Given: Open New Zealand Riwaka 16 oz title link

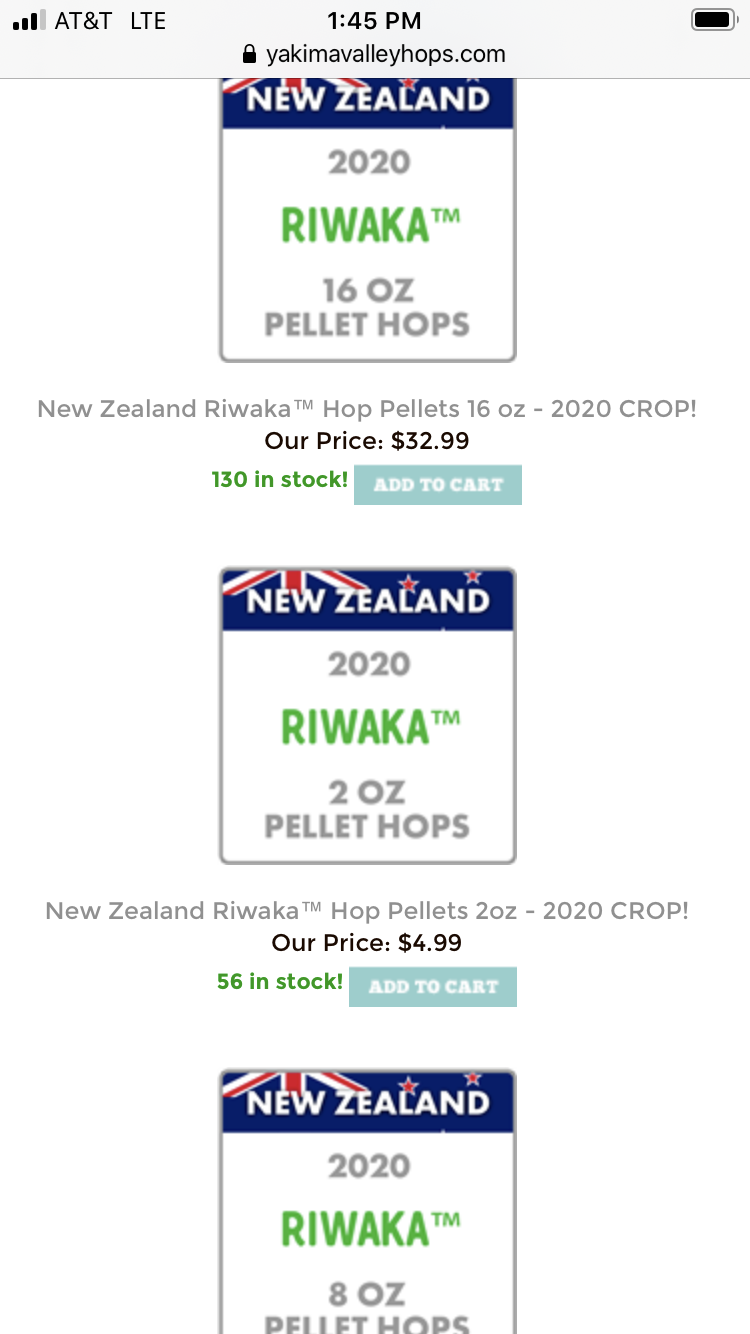Looking at the screenshot, I should 367,408.
